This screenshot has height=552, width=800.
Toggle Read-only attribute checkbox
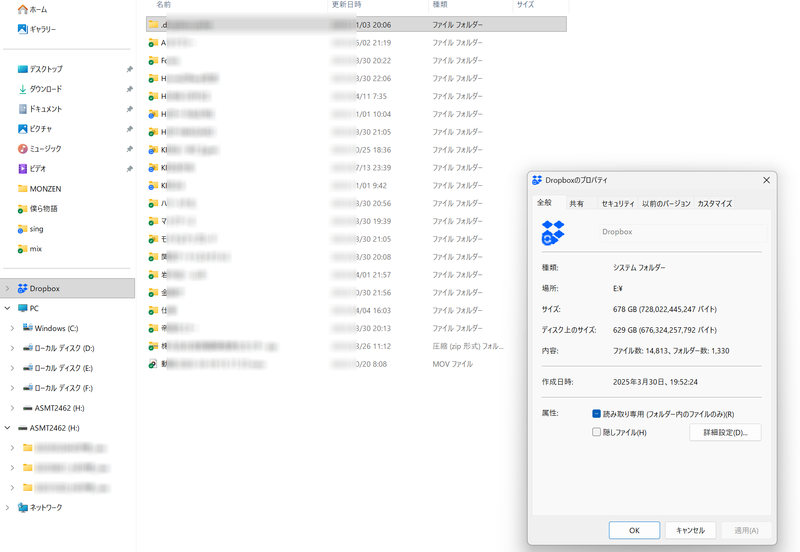coord(596,414)
